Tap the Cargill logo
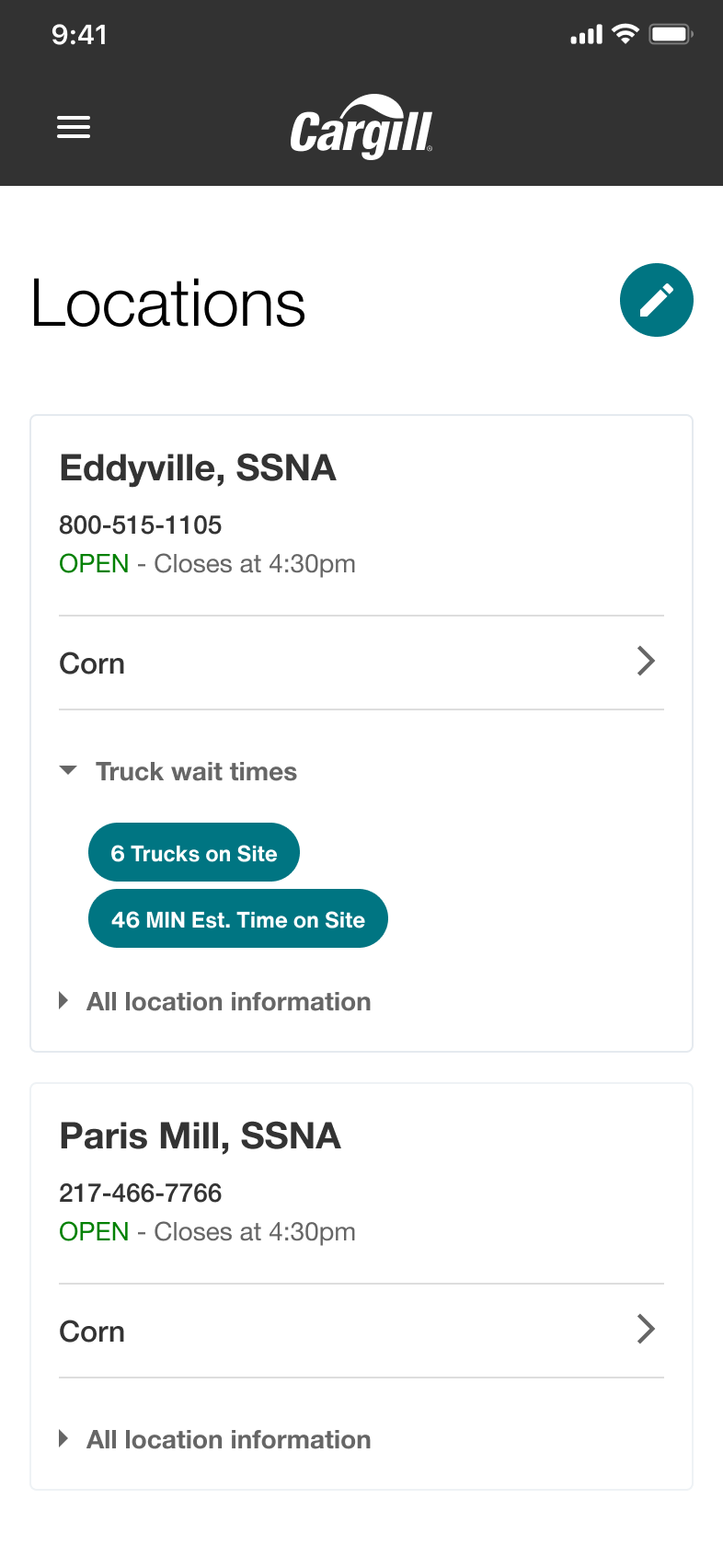Image resolution: width=723 pixels, height=1568 pixels. tap(361, 127)
